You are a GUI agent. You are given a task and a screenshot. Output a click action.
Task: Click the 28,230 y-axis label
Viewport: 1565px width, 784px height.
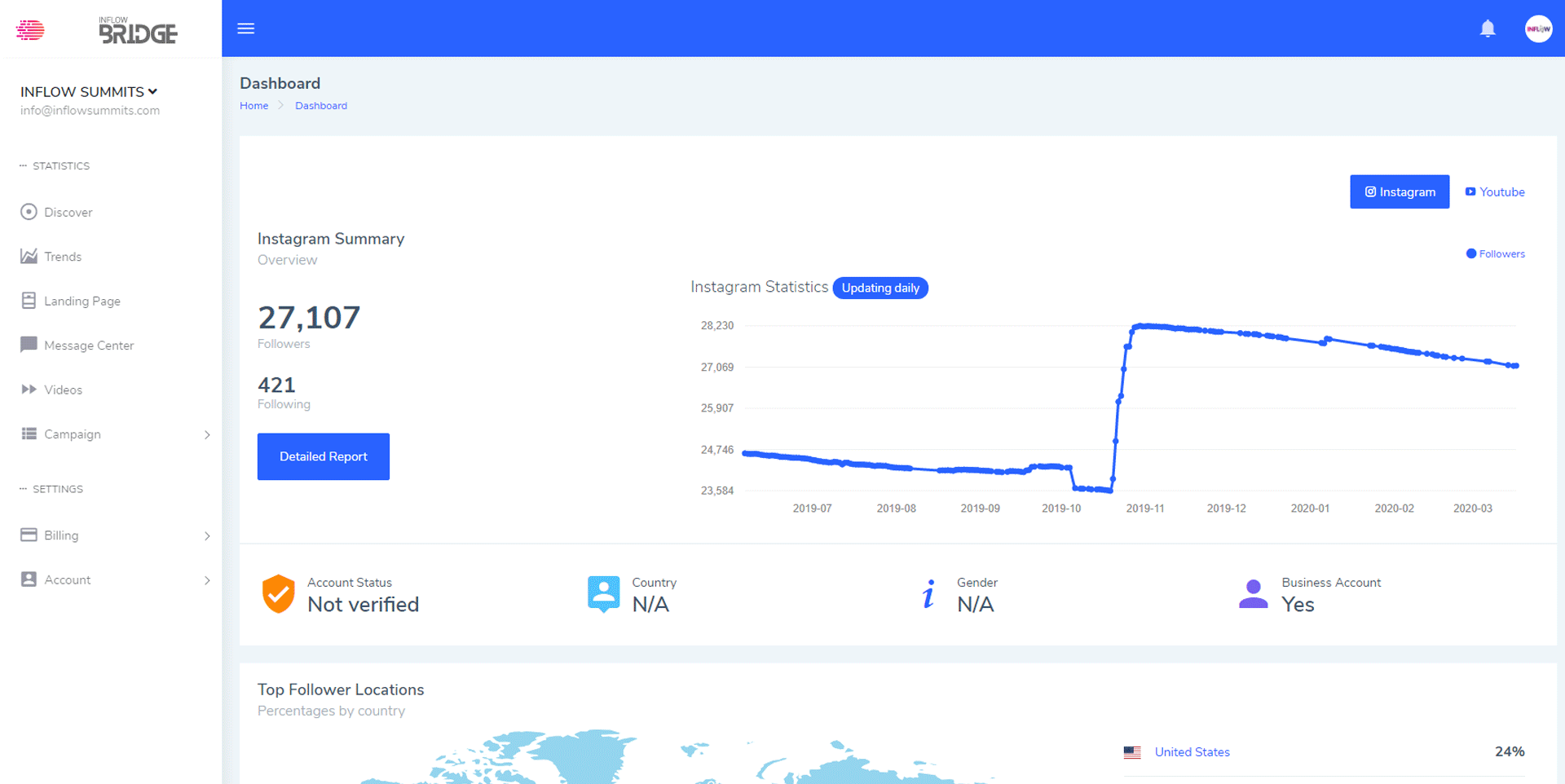pyautogui.click(x=717, y=325)
